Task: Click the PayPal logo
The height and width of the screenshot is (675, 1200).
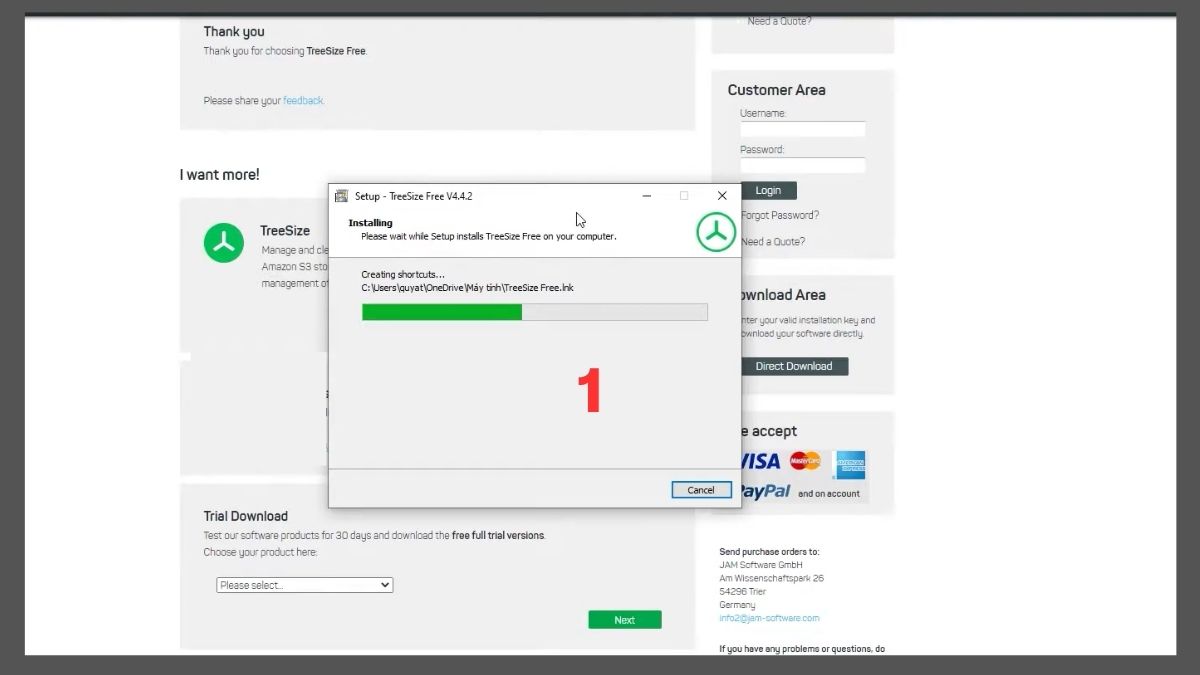Action: tap(766, 491)
